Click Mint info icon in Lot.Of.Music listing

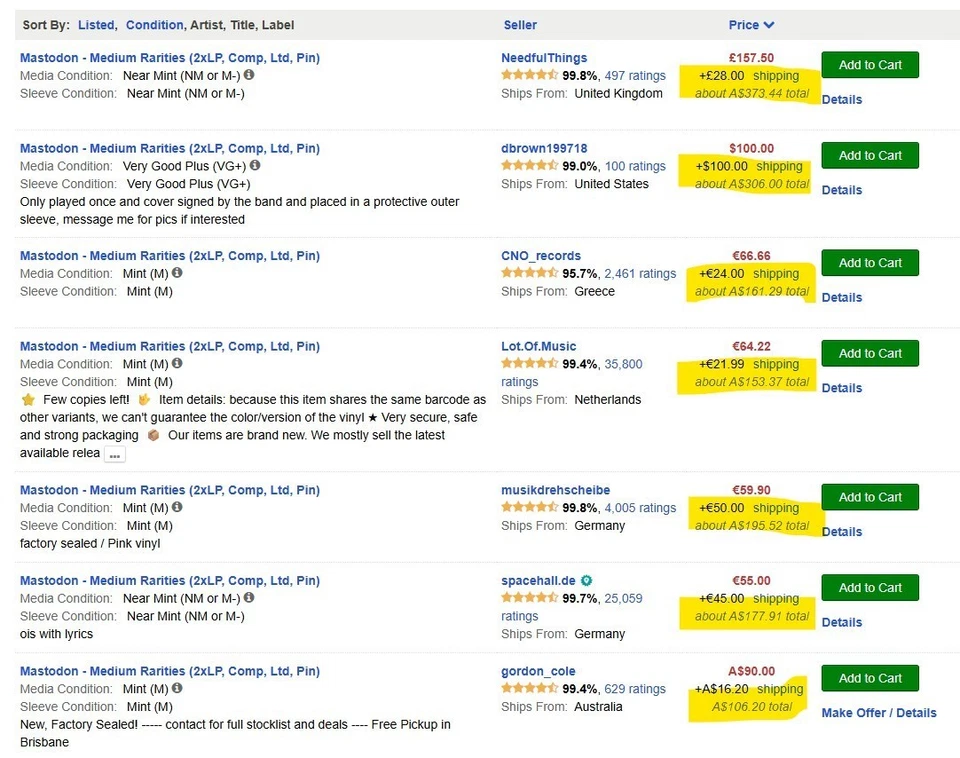pos(177,364)
